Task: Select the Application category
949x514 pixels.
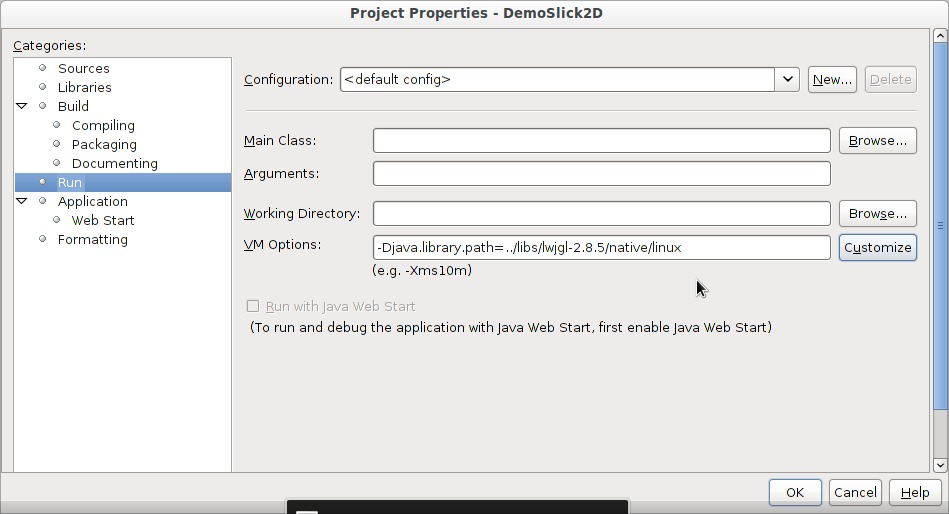Action: [93, 201]
